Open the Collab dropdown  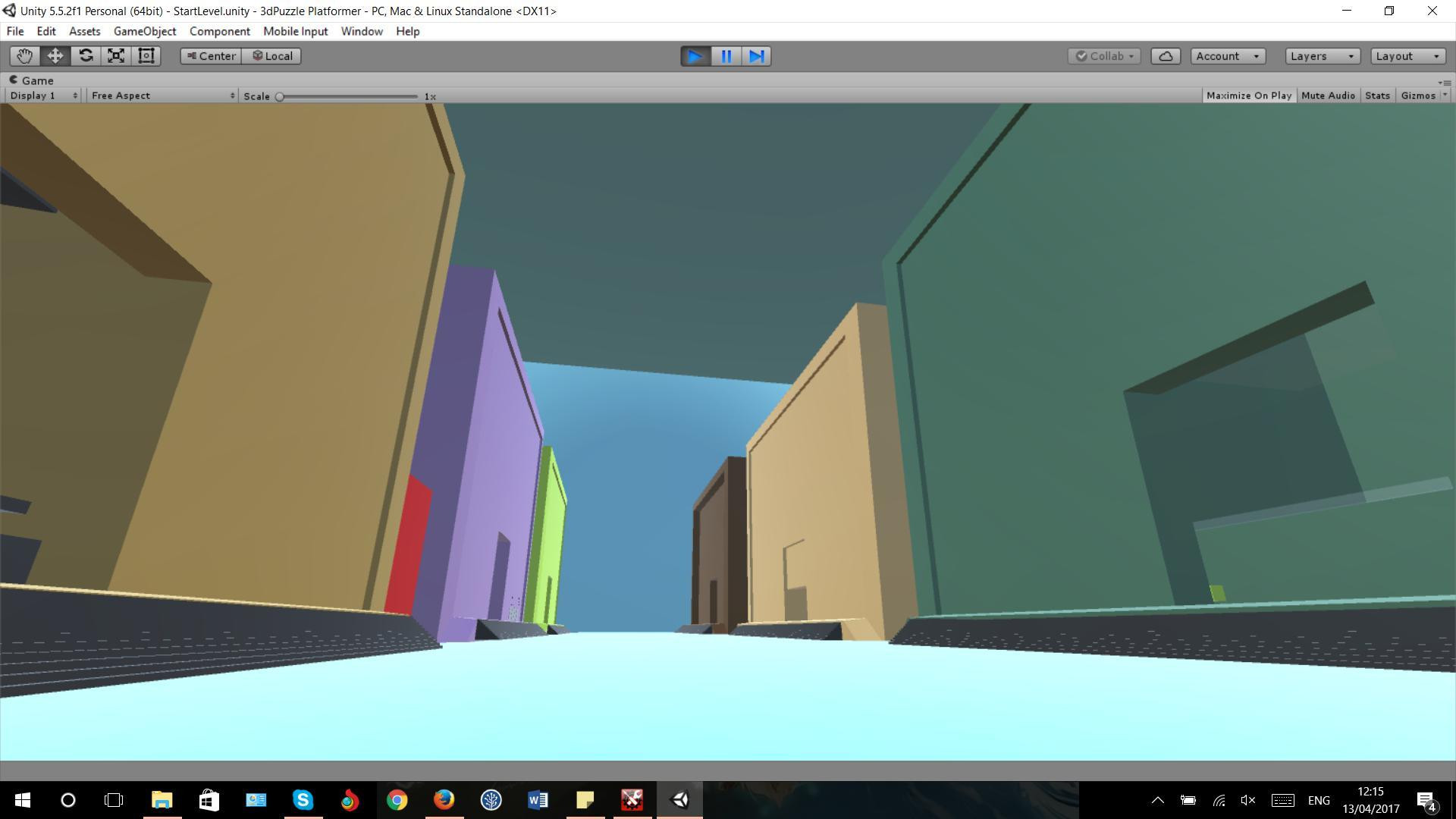1104,56
